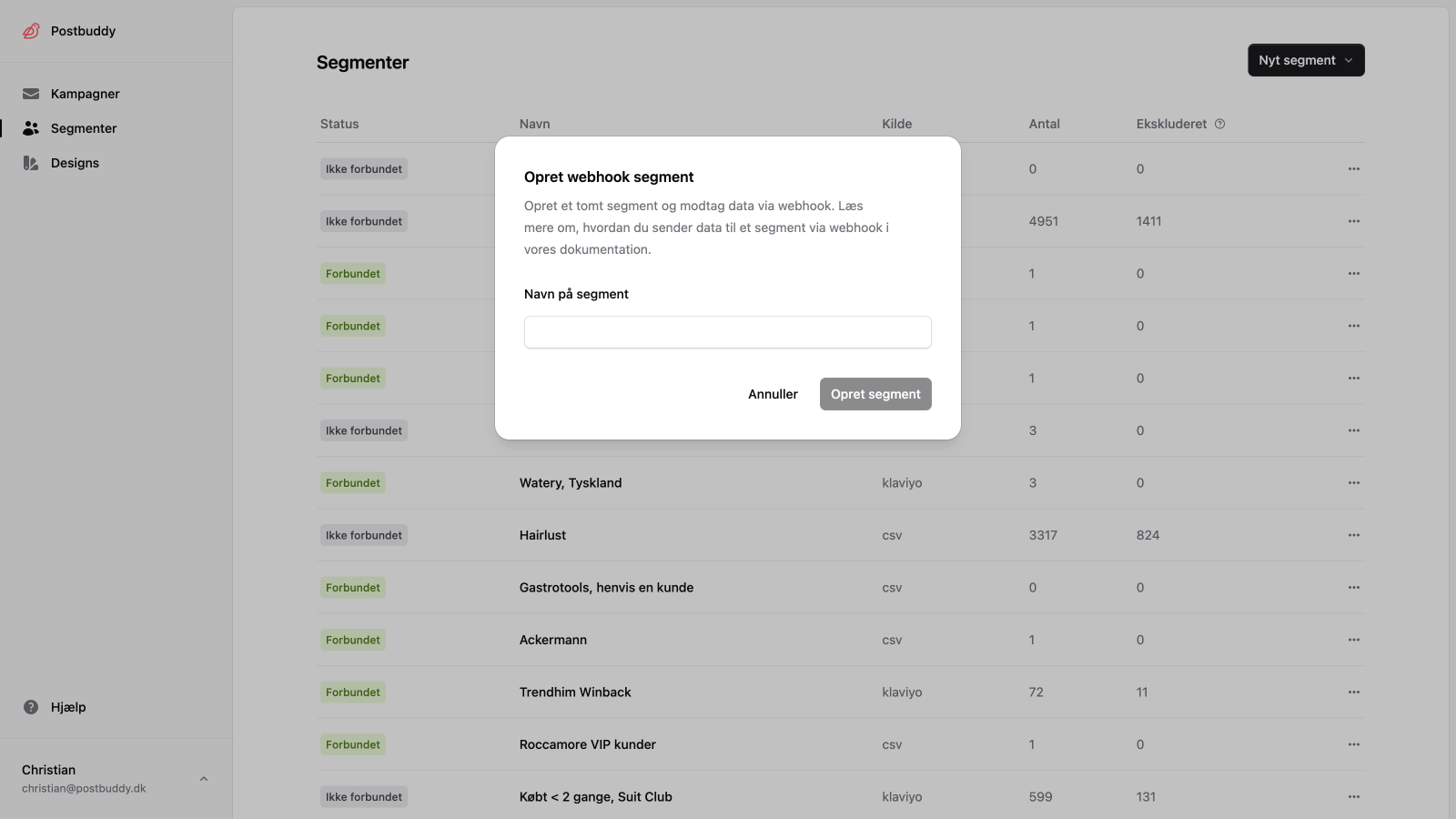Open options for Trendhim Winback segment

1353,692
